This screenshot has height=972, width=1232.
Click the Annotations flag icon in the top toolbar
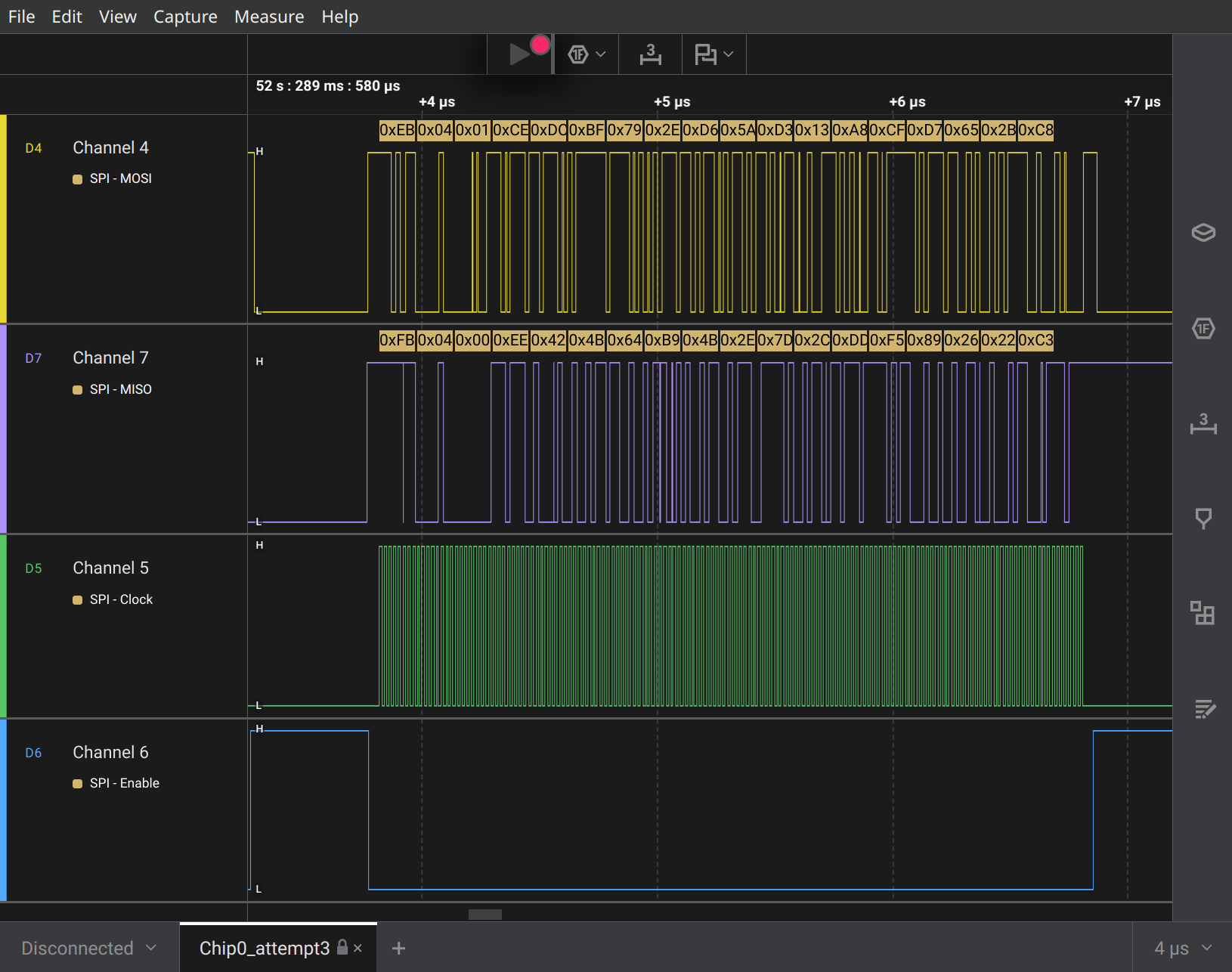[707, 54]
